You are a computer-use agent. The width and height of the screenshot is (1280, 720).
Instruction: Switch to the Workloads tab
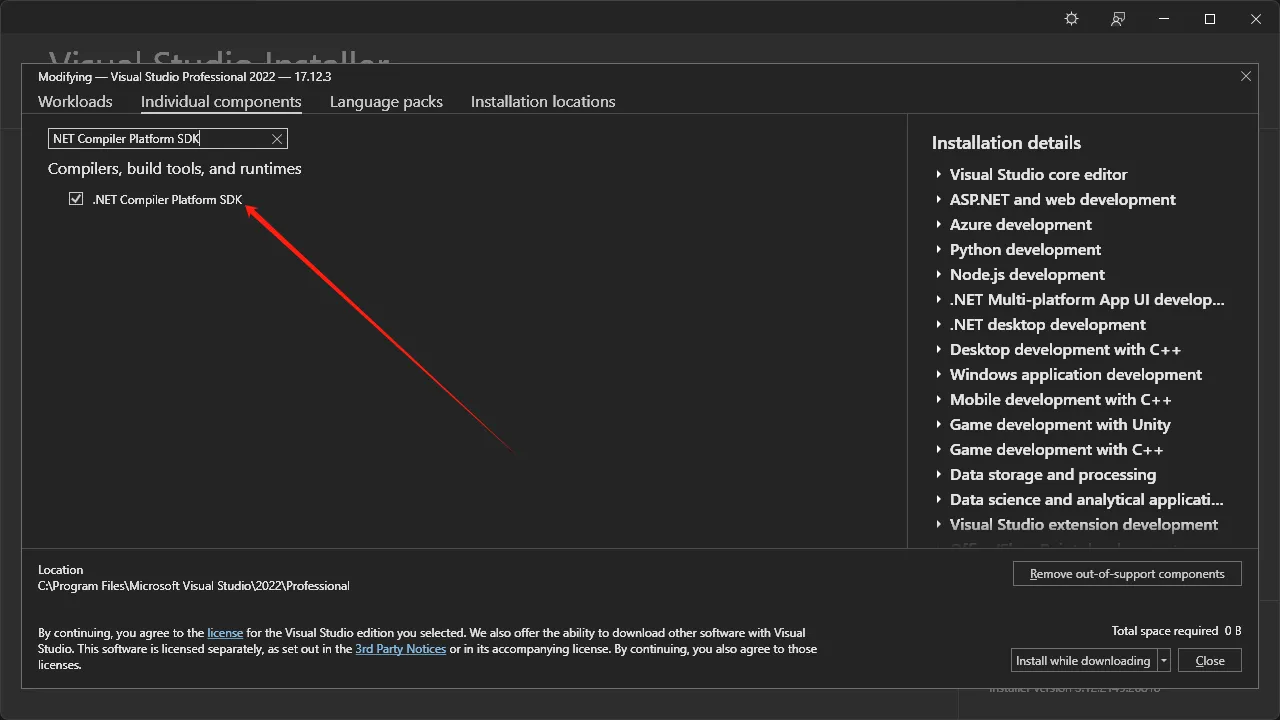pyautogui.click(x=75, y=102)
